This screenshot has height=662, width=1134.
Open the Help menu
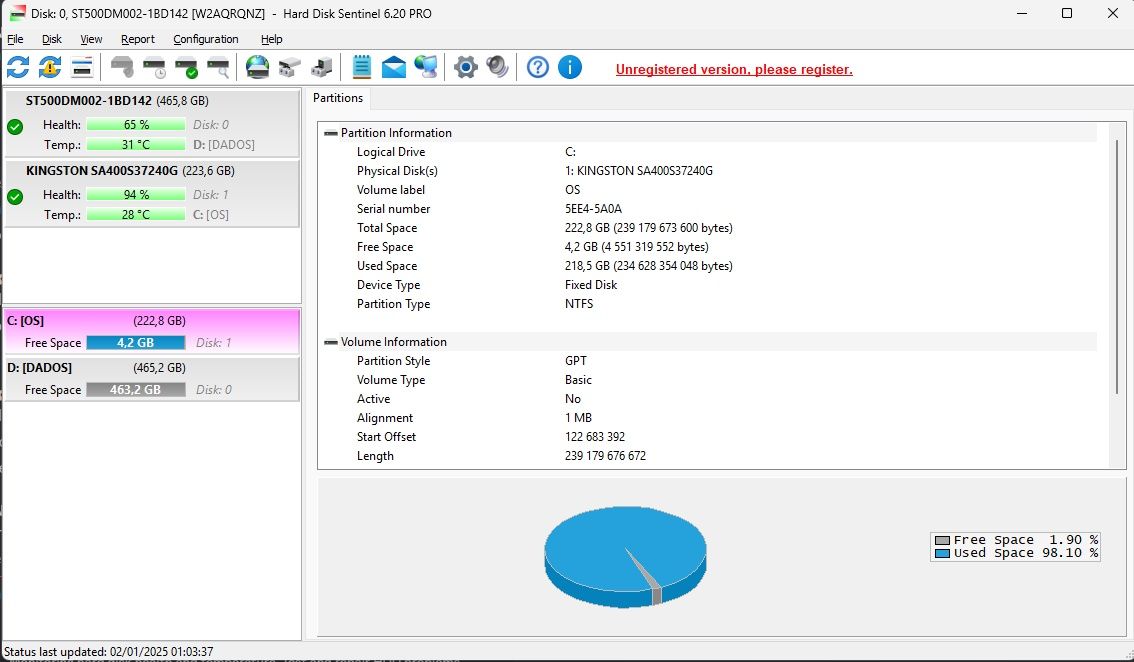pyautogui.click(x=271, y=39)
